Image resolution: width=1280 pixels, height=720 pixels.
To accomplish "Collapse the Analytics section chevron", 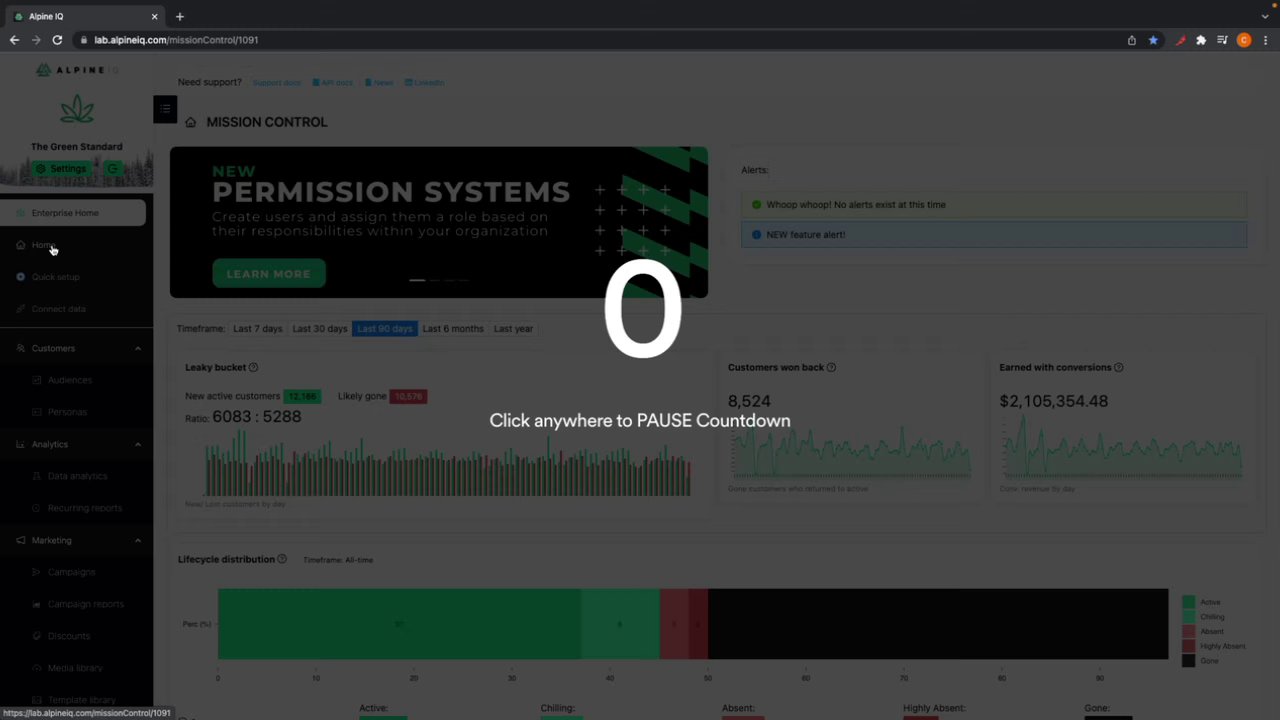I will tap(138, 444).
